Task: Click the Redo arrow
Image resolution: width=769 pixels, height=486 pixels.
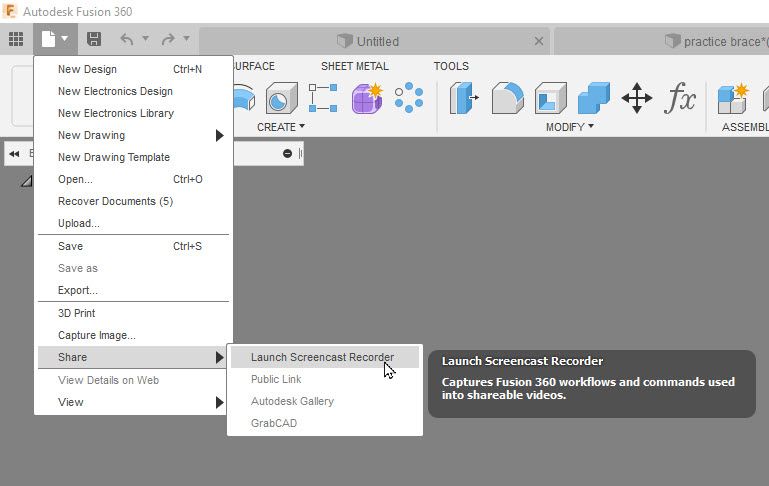Action: coord(168,39)
